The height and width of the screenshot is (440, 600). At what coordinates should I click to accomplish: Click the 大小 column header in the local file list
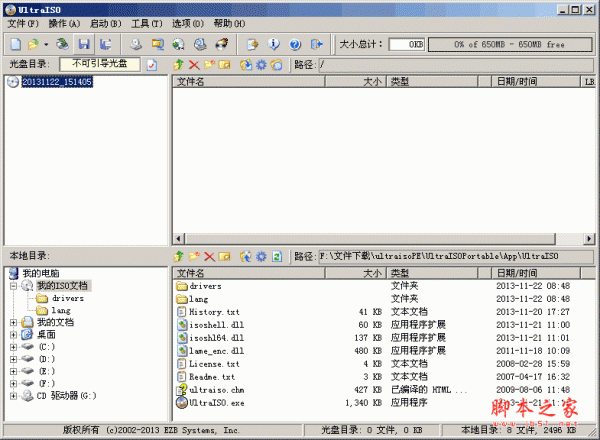pyautogui.click(x=356, y=273)
